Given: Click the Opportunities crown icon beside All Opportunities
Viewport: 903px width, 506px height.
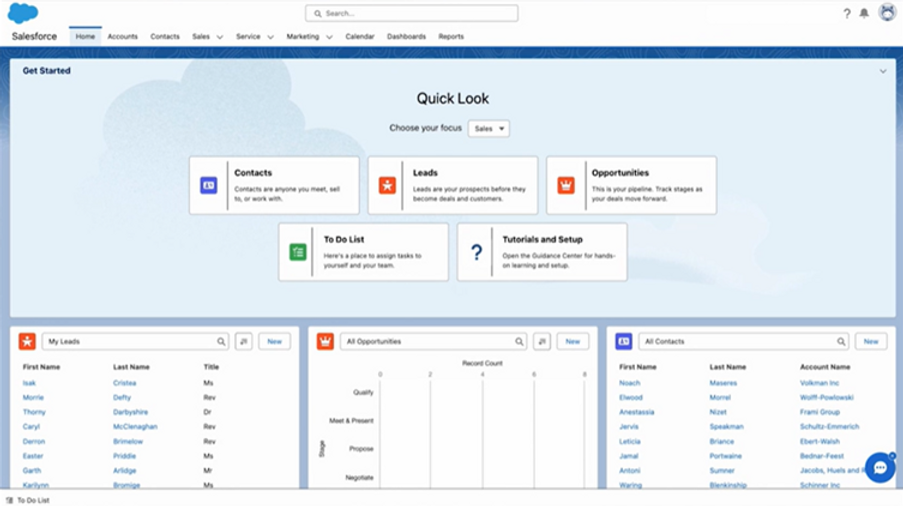Looking at the screenshot, I should [x=325, y=341].
